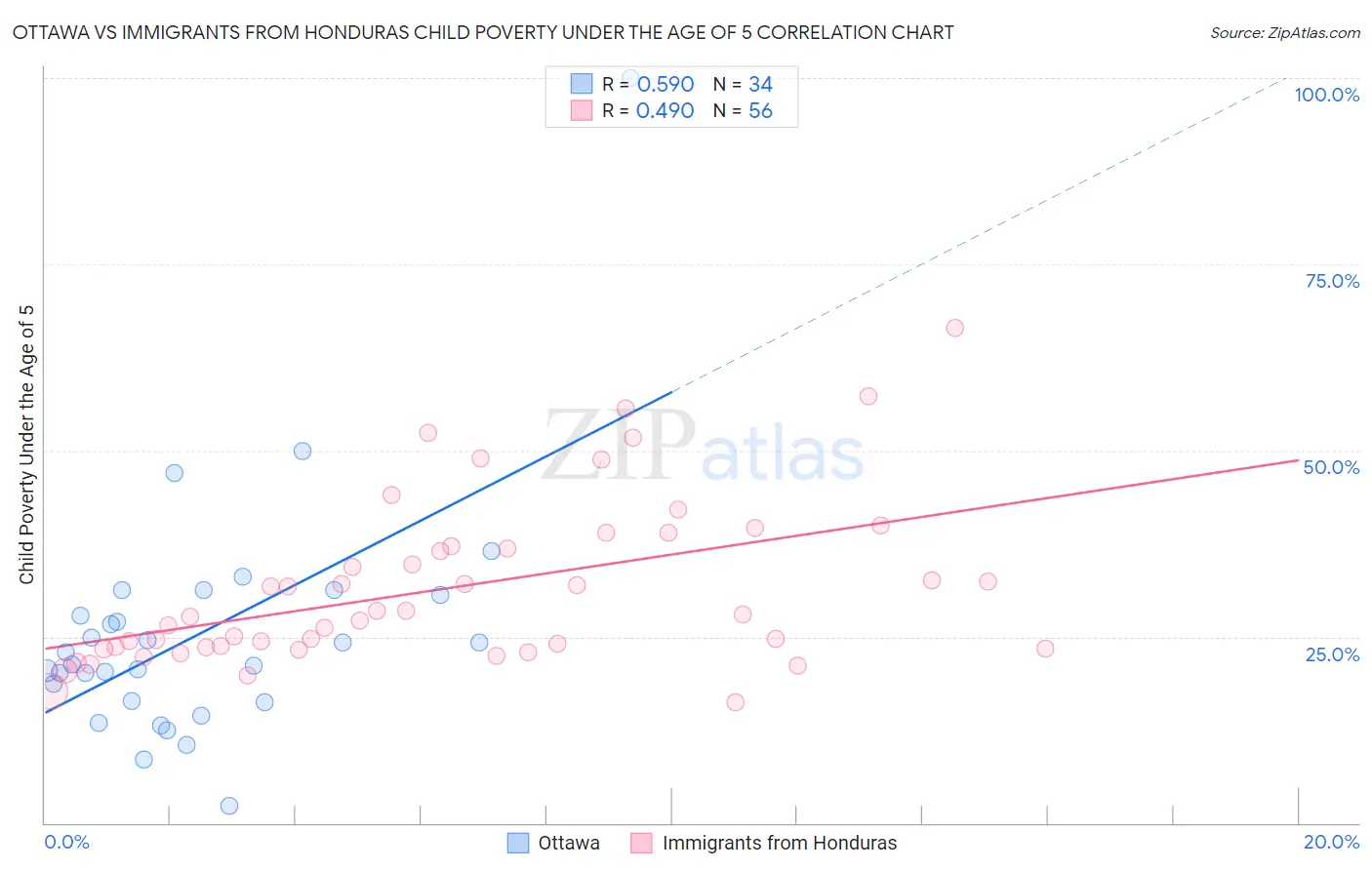Click the blue Ottawa legend swatch at bottom
This screenshot has height=870, width=1372.
pyautogui.click(x=518, y=843)
